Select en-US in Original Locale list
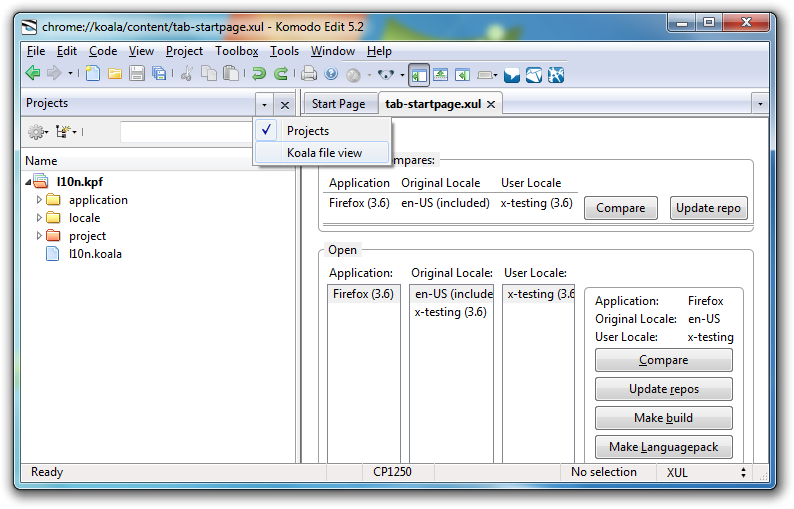The height and width of the screenshot is (509, 794). [452, 294]
